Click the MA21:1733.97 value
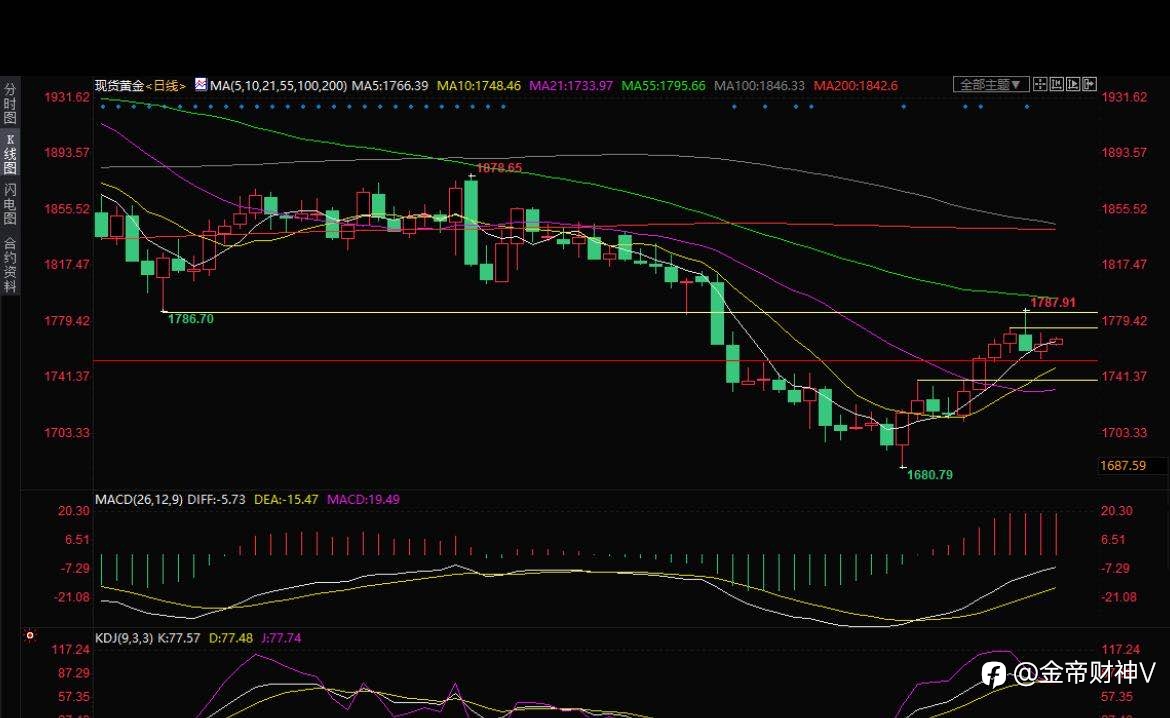Viewport: 1170px width, 718px height. [571, 86]
